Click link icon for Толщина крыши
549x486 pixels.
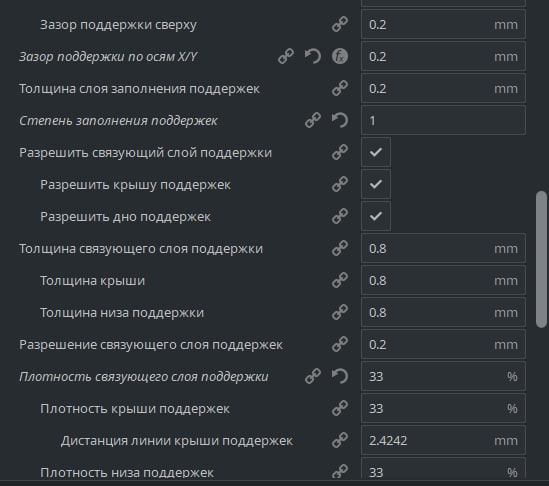click(x=340, y=280)
